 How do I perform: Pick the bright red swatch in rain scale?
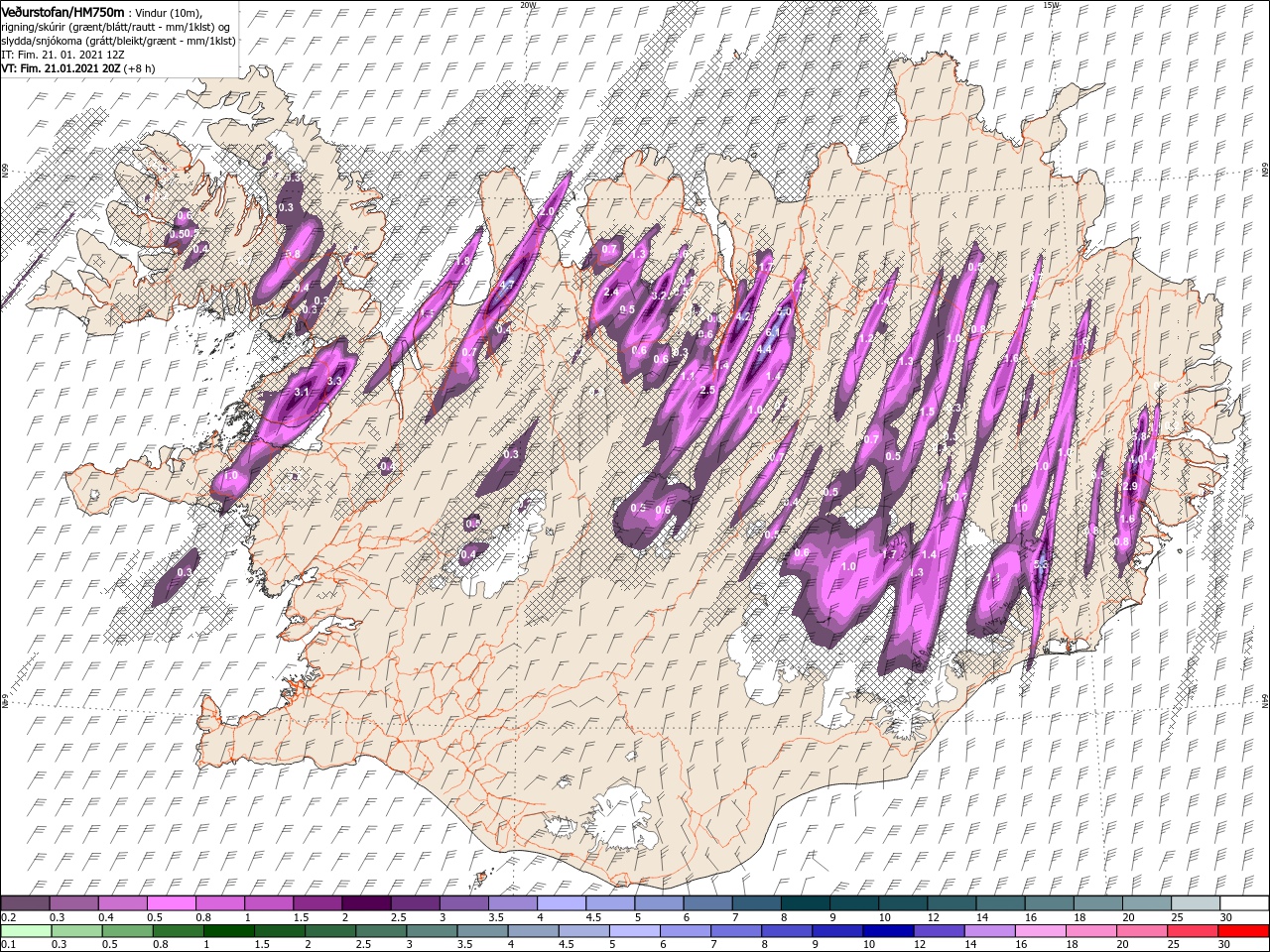point(1243,931)
